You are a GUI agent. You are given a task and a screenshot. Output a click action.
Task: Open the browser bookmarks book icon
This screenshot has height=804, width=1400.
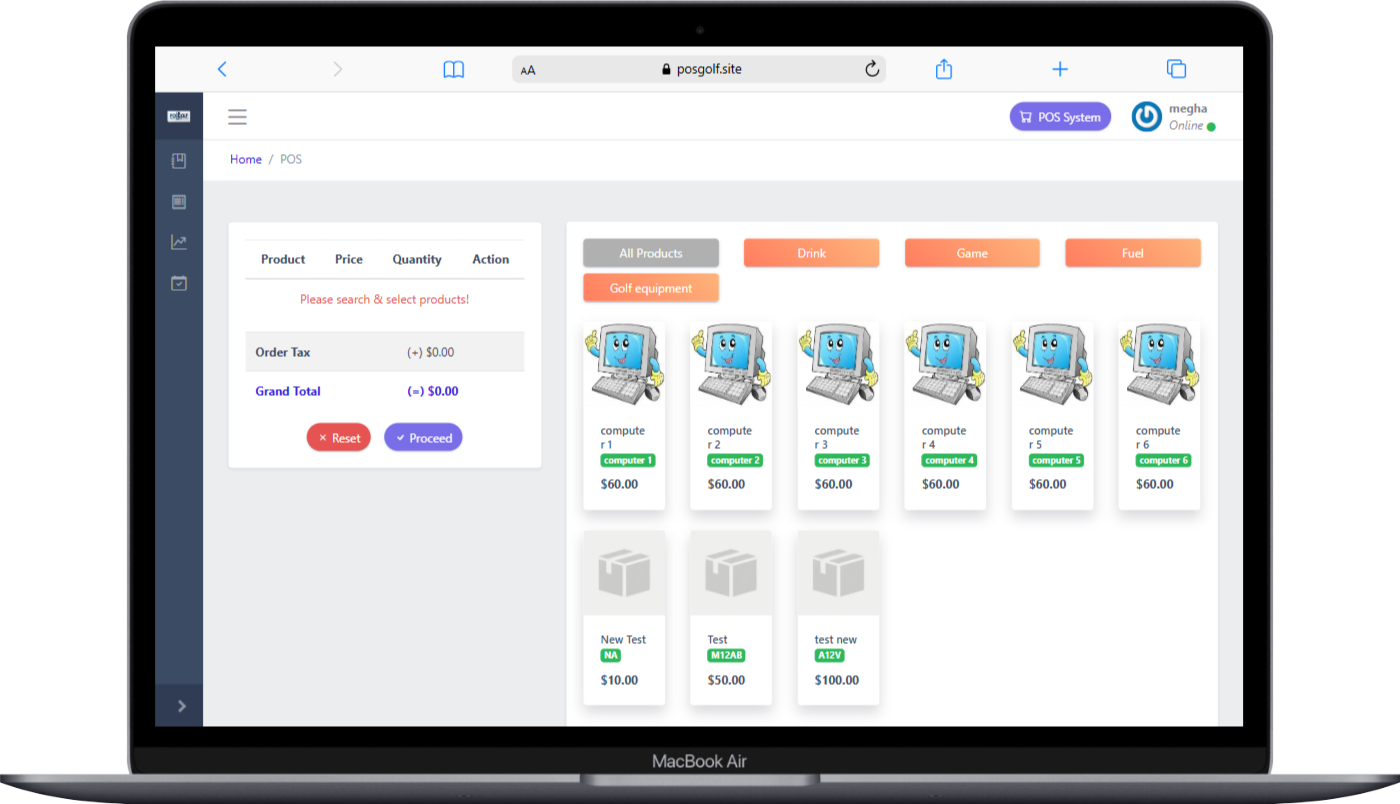click(x=453, y=69)
